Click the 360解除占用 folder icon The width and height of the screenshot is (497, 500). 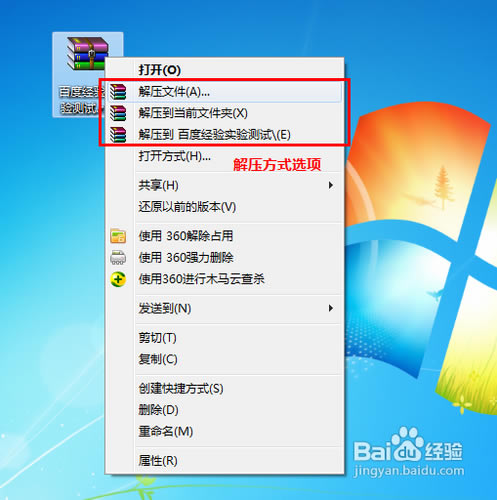tap(118, 236)
